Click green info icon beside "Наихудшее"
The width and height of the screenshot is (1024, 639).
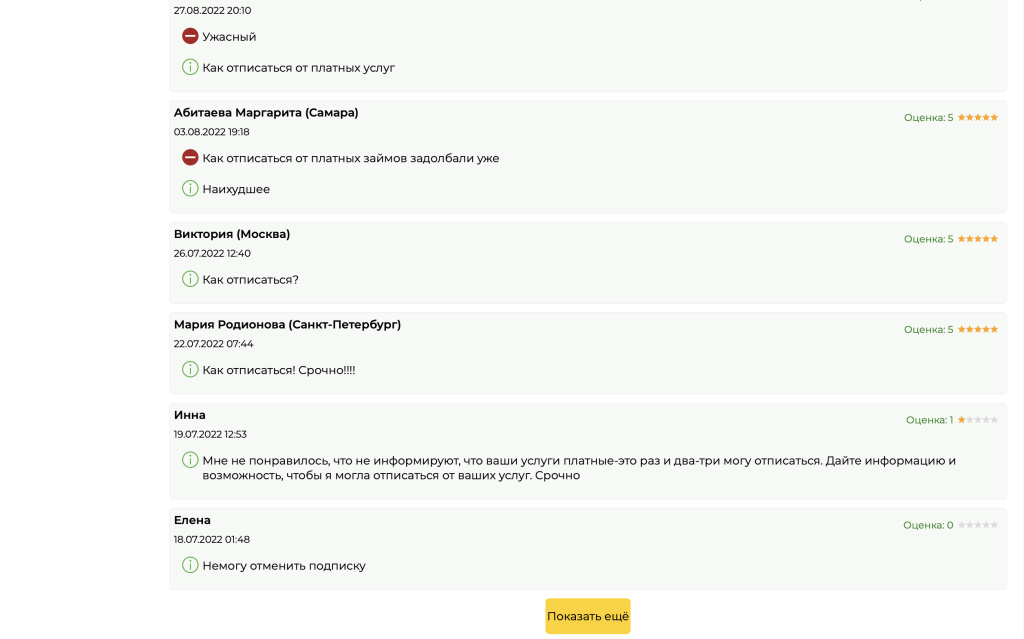click(190, 188)
